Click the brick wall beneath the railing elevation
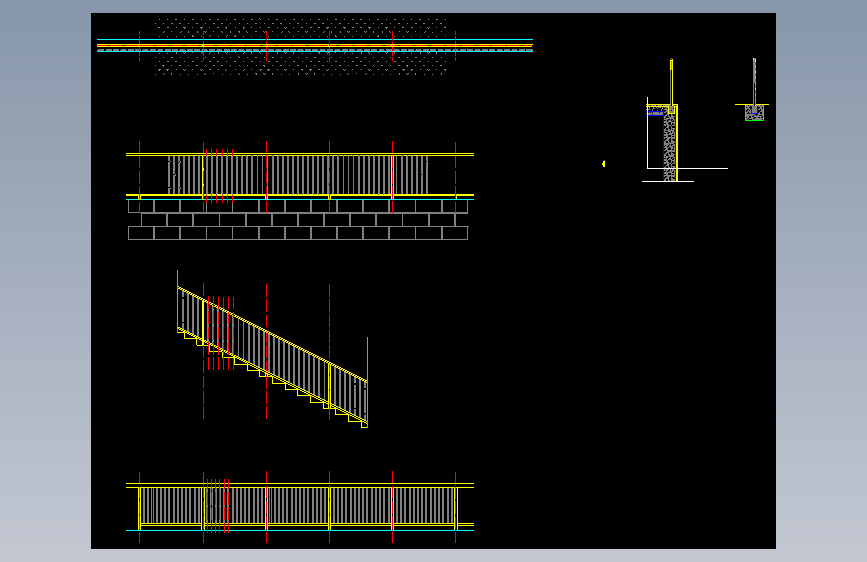This screenshot has width=867, height=562. pyautogui.click(x=298, y=220)
